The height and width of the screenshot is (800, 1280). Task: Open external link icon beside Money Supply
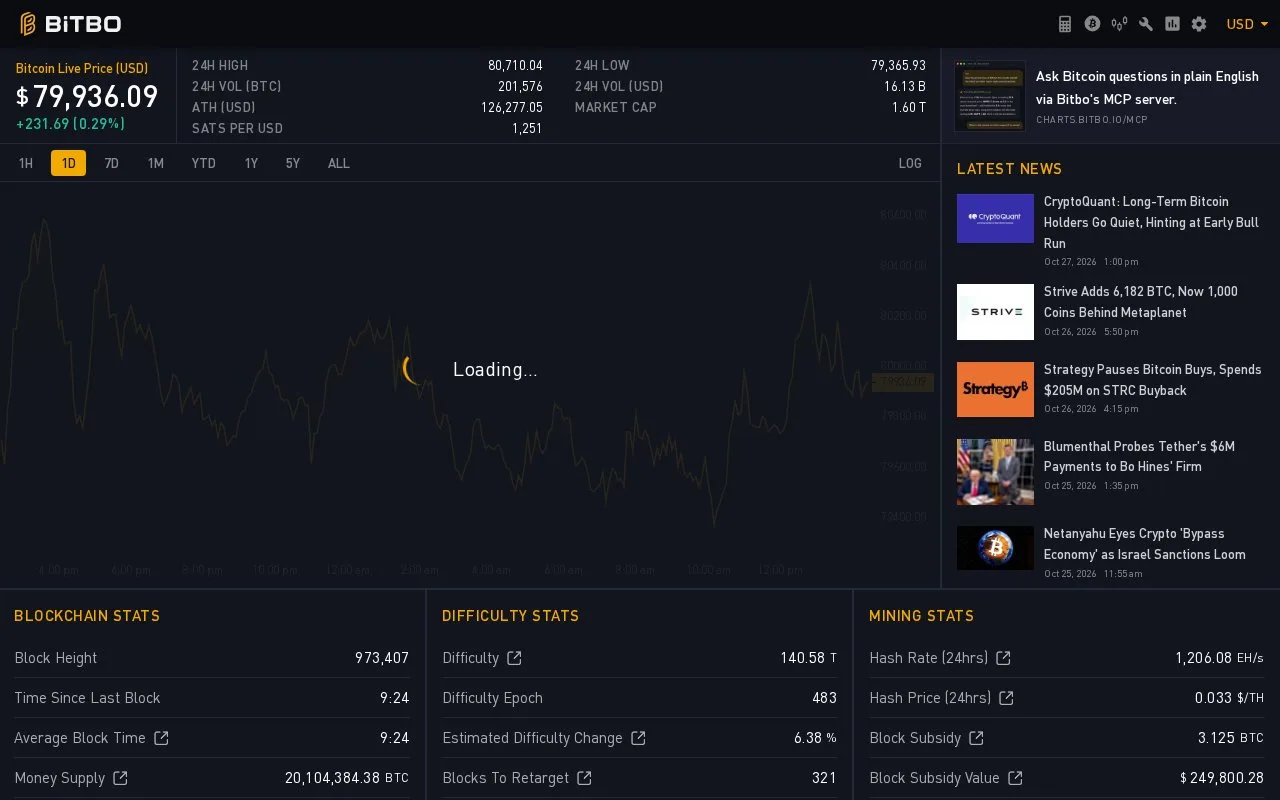tap(120, 778)
